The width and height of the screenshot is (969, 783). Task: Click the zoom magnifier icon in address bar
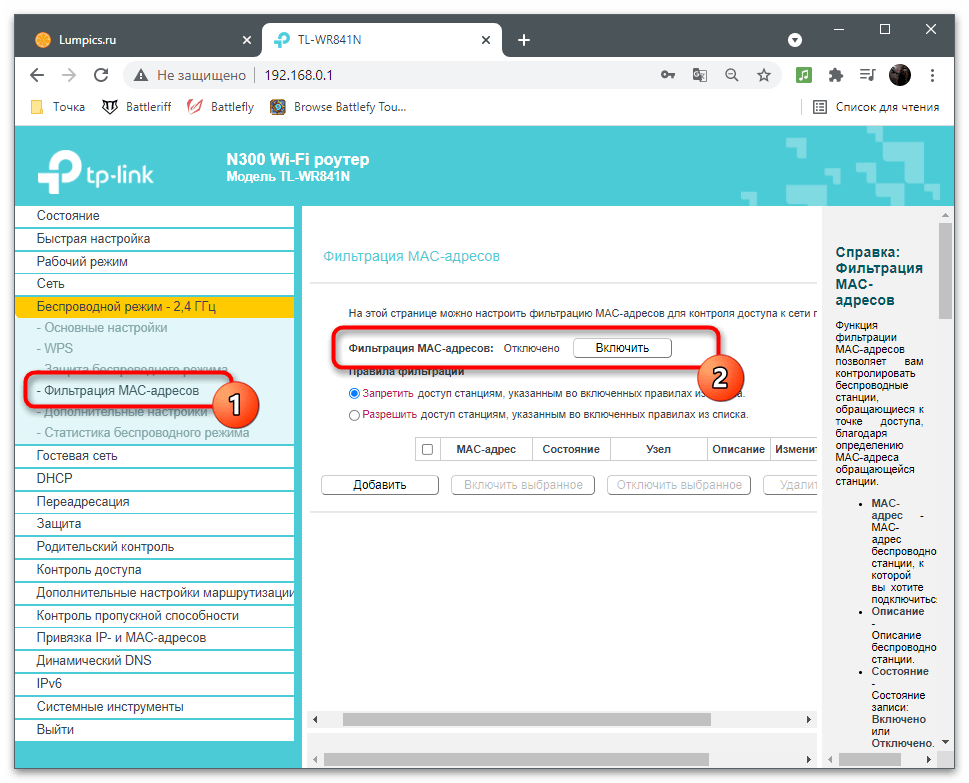point(732,75)
